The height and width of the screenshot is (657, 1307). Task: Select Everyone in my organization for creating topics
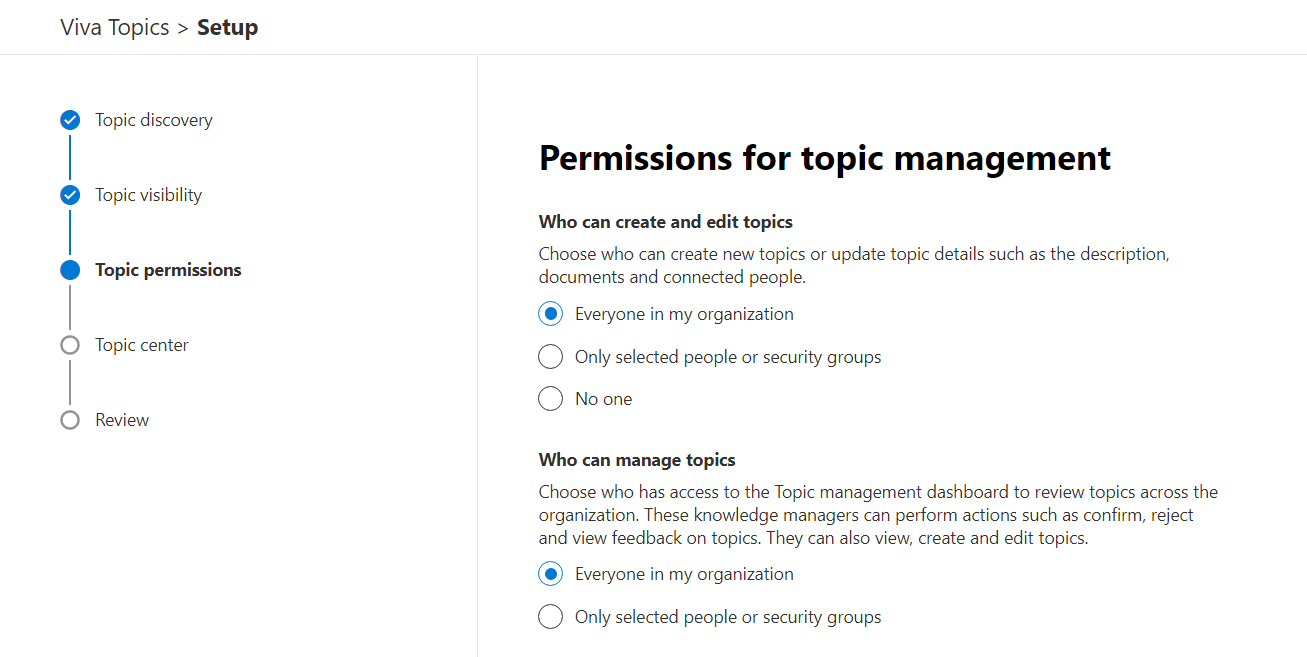click(550, 314)
